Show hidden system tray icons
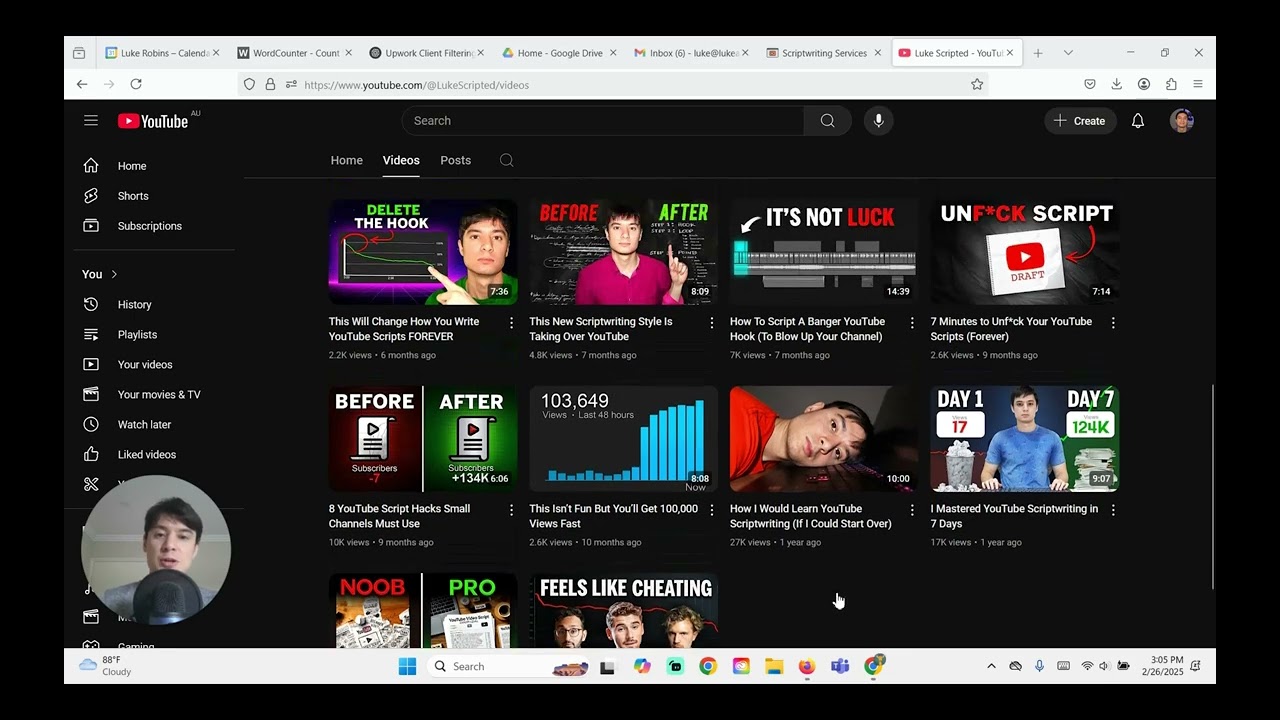1280x720 pixels. 991,667
